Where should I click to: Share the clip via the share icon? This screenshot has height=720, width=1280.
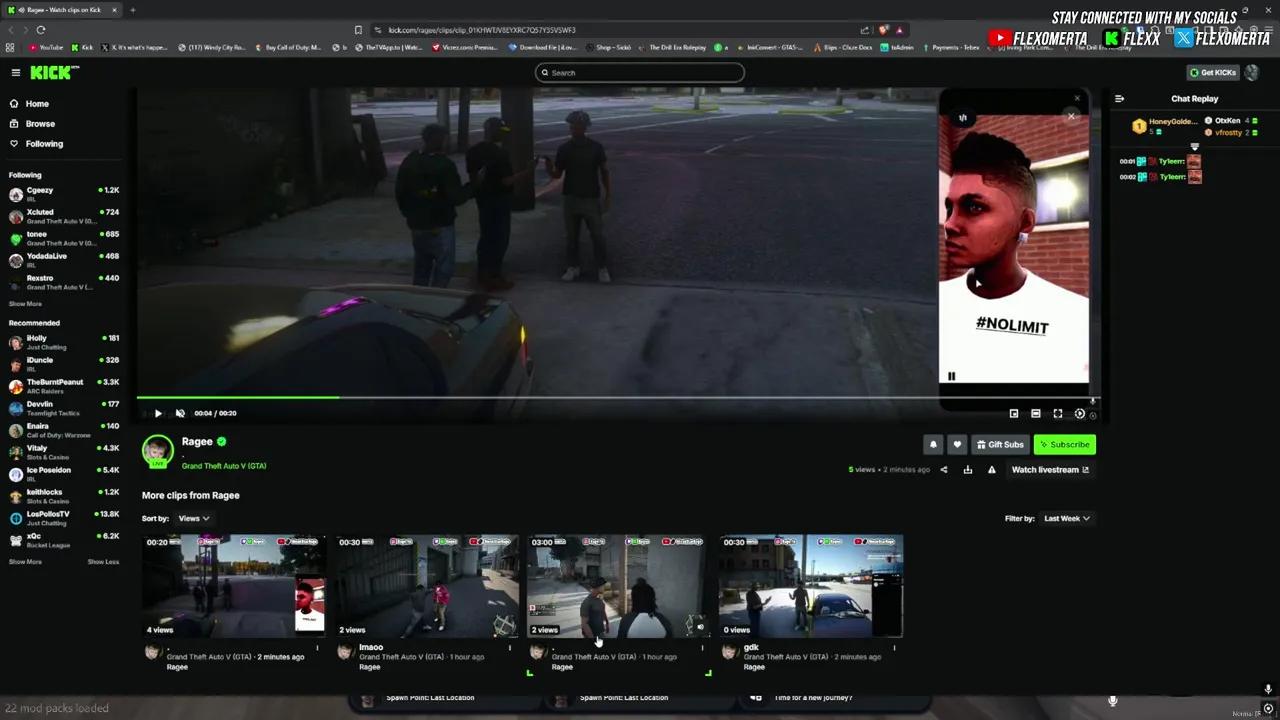click(943, 469)
